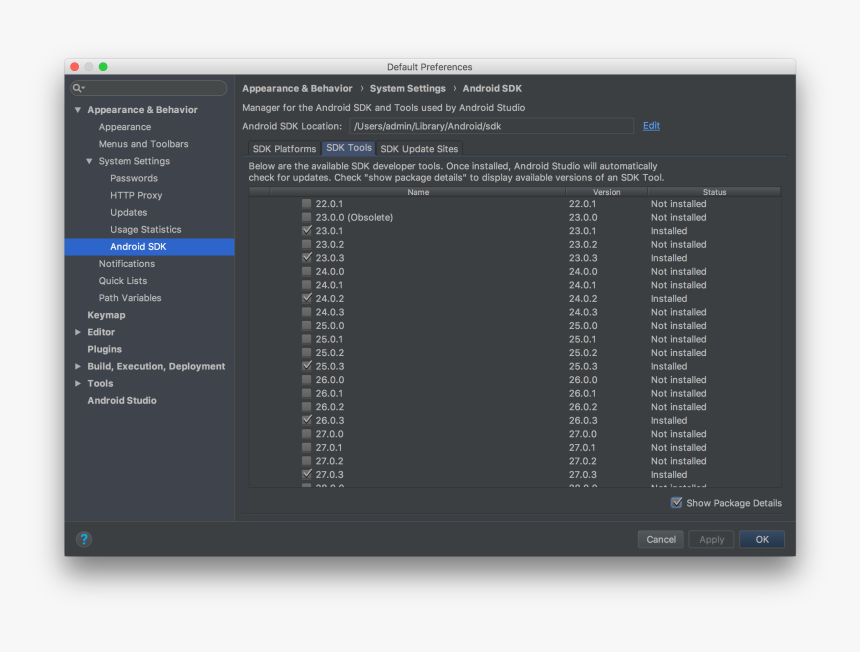The width and height of the screenshot is (860, 652).
Task: Click Appearance & Behavior breadcrumb text
Action: [x=297, y=88]
